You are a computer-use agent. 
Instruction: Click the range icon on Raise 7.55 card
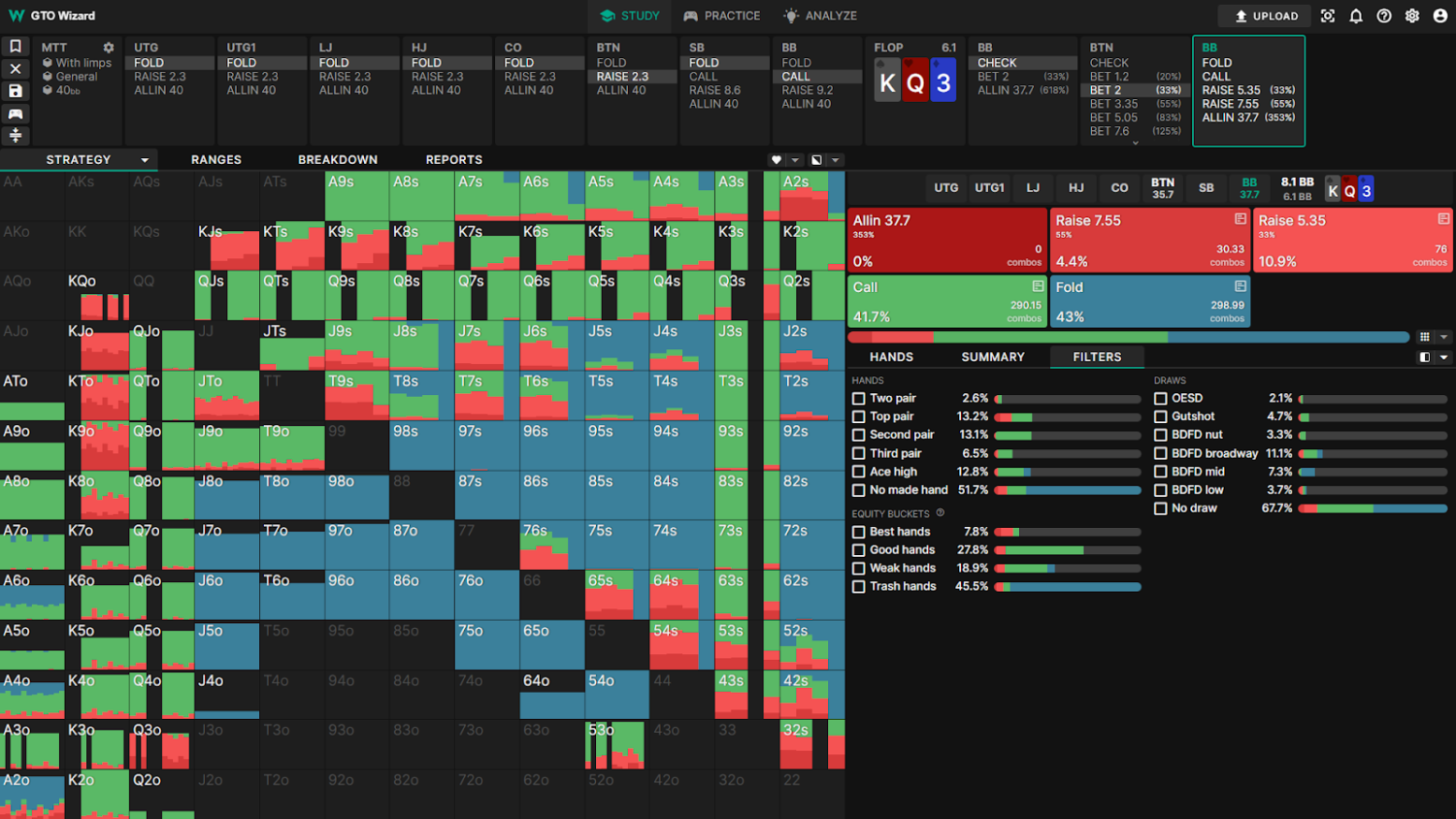click(x=1240, y=219)
